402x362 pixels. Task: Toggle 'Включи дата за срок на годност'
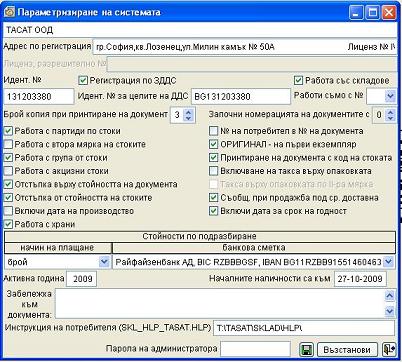point(213,211)
